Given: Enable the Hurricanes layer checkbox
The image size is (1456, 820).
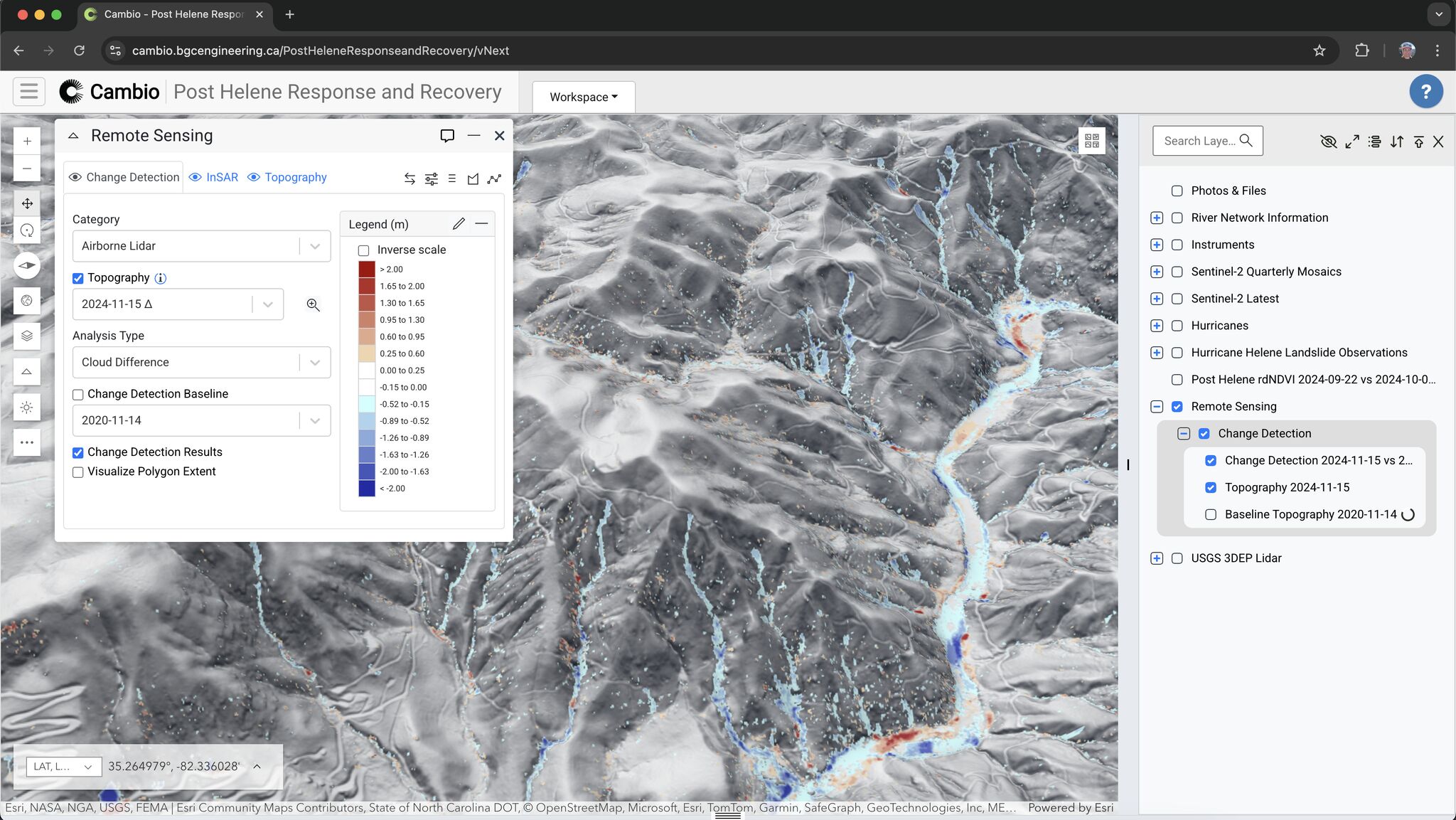Looking at the screenshot, I should (1177, 326).
